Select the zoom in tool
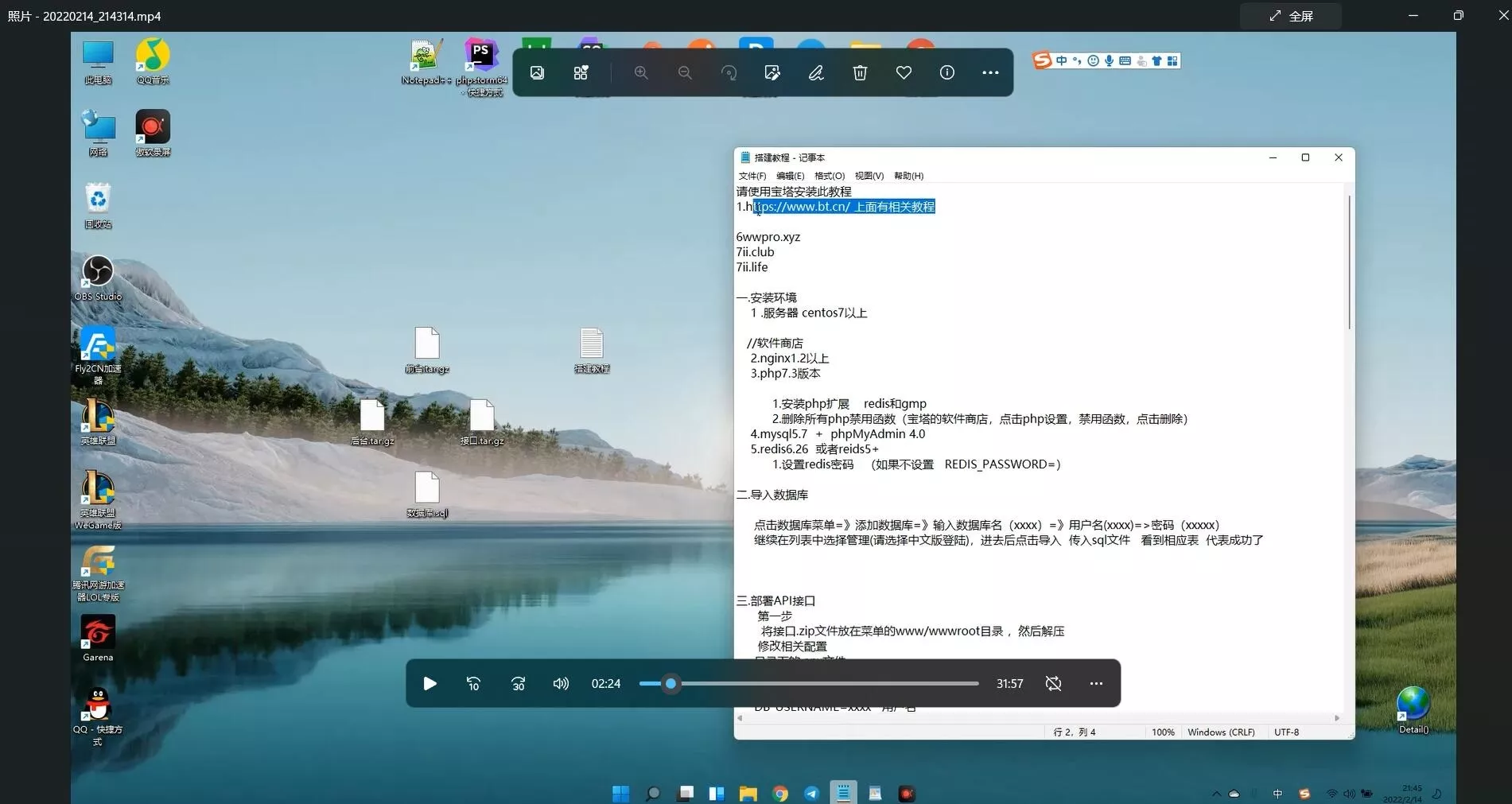Screen dimensions: 1512x804 pyautogui.click(x=641, y=72)
